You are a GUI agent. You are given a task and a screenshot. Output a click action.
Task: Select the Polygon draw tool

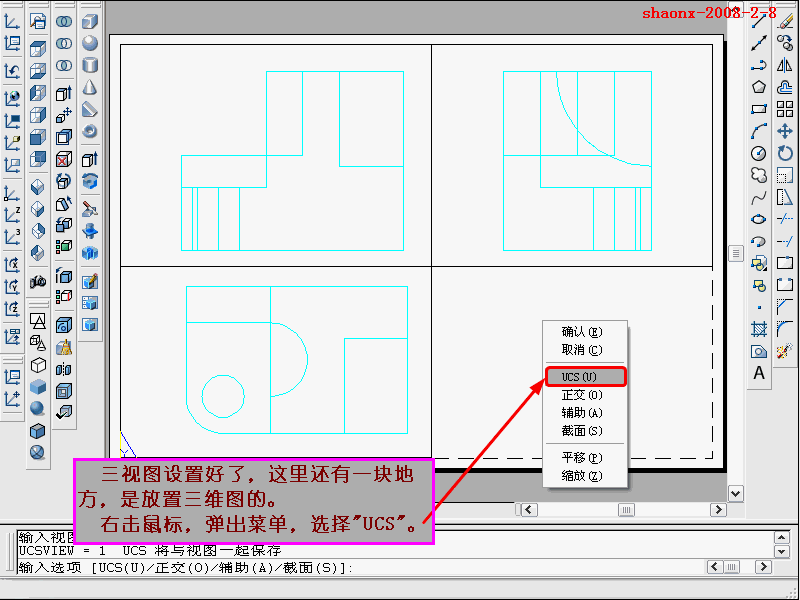click(759, 87)
